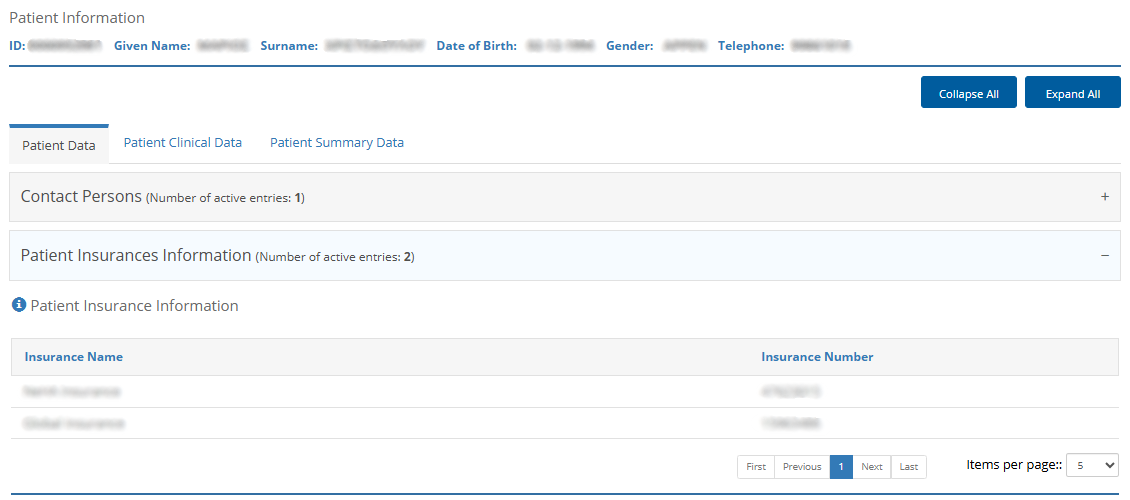
Task: Expand Contact Persons with the plus icon
Action: click(1104, 197)
